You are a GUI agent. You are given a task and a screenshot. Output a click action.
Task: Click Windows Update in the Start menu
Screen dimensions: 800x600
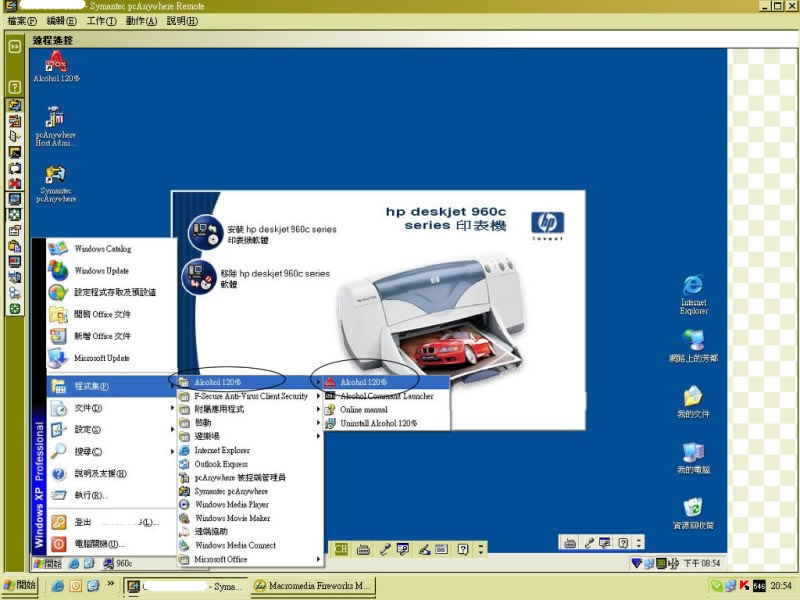111,270
